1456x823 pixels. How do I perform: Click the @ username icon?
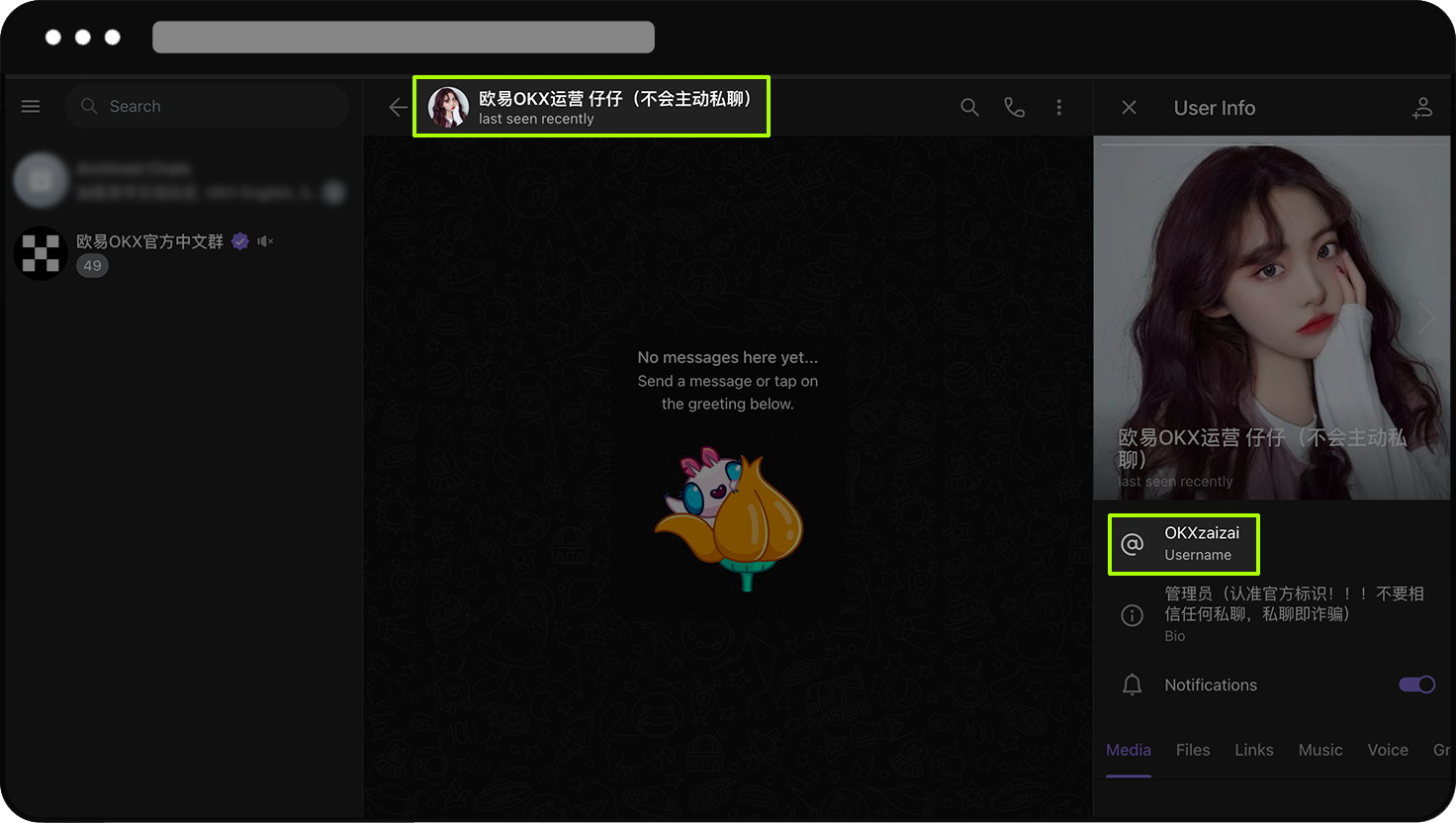[1133, 543]
